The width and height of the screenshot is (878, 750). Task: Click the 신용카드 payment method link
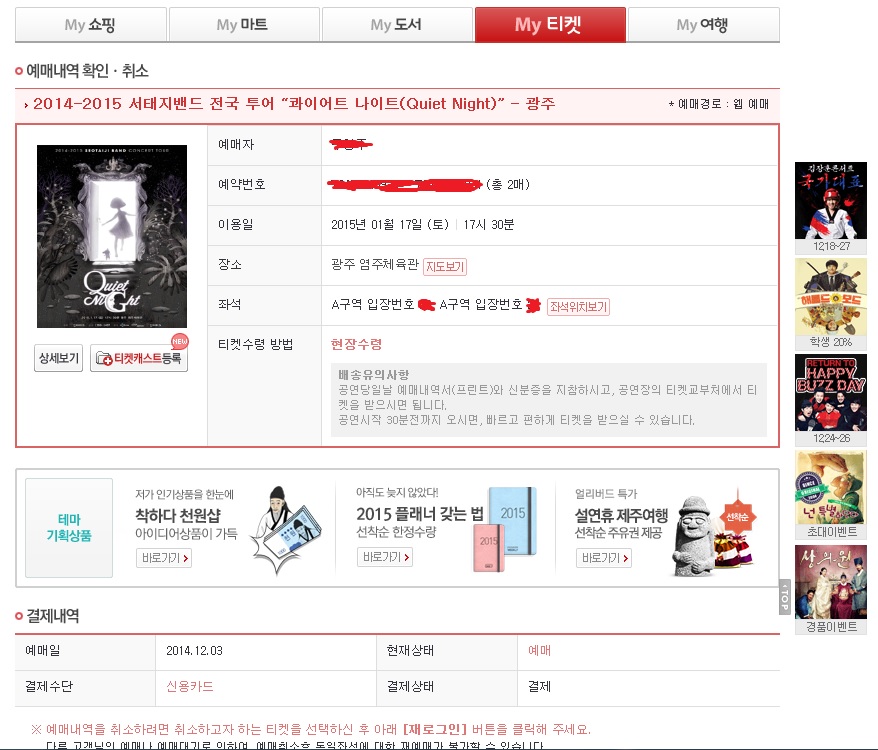coord(190,686)
